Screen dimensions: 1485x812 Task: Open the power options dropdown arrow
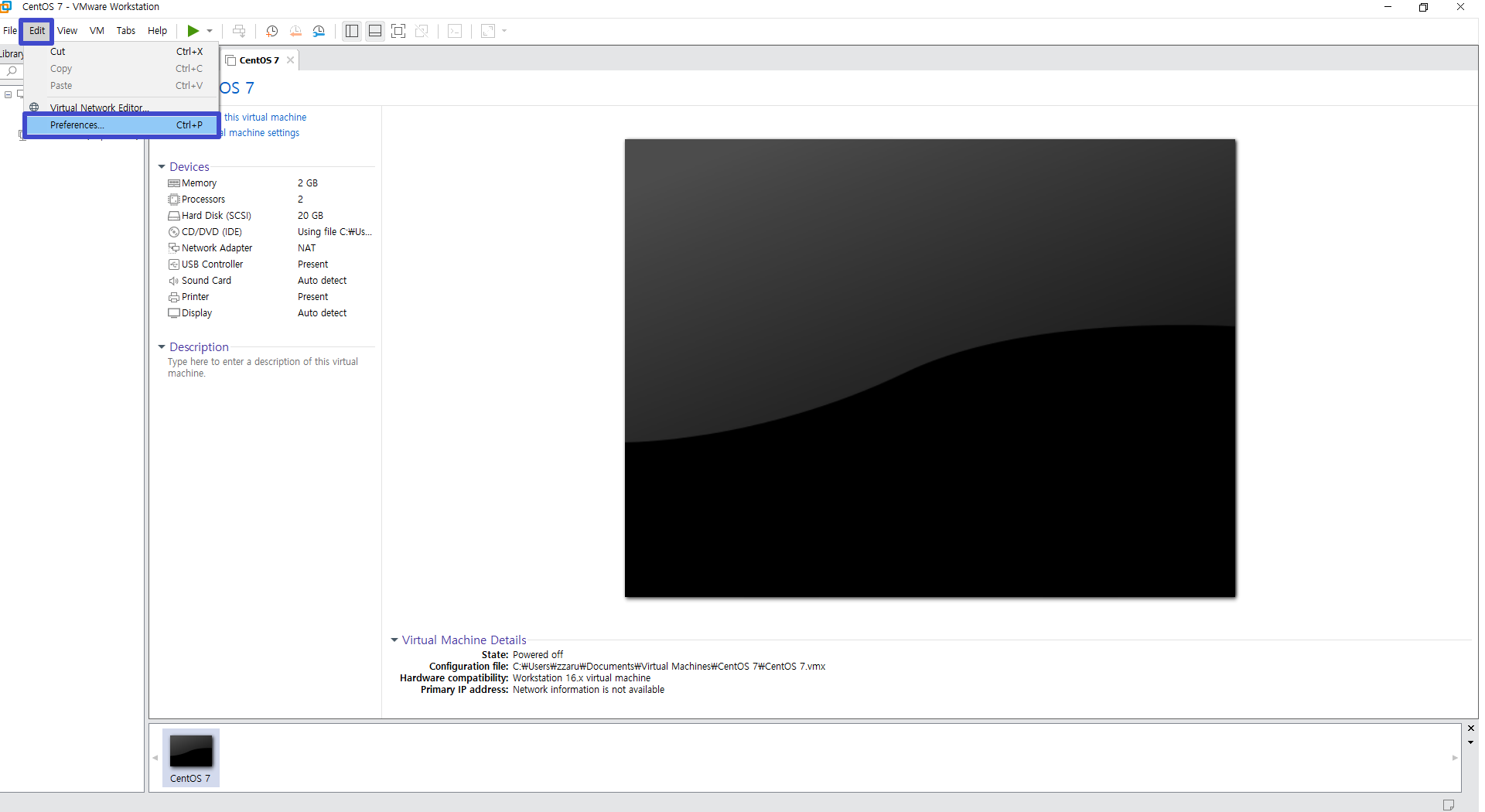[210, 31]
